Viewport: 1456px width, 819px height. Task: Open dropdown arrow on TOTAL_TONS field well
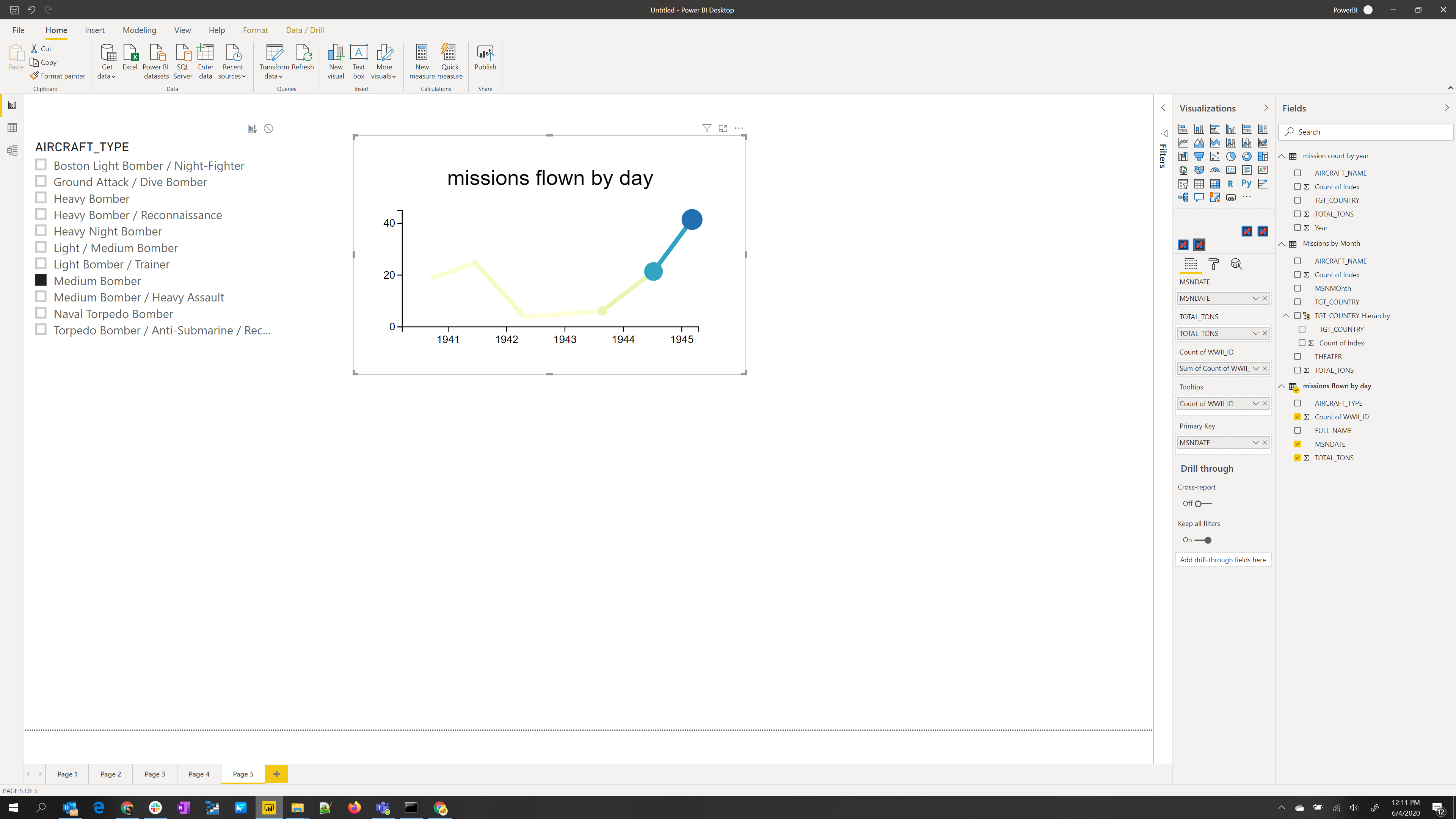[1255, 334]
